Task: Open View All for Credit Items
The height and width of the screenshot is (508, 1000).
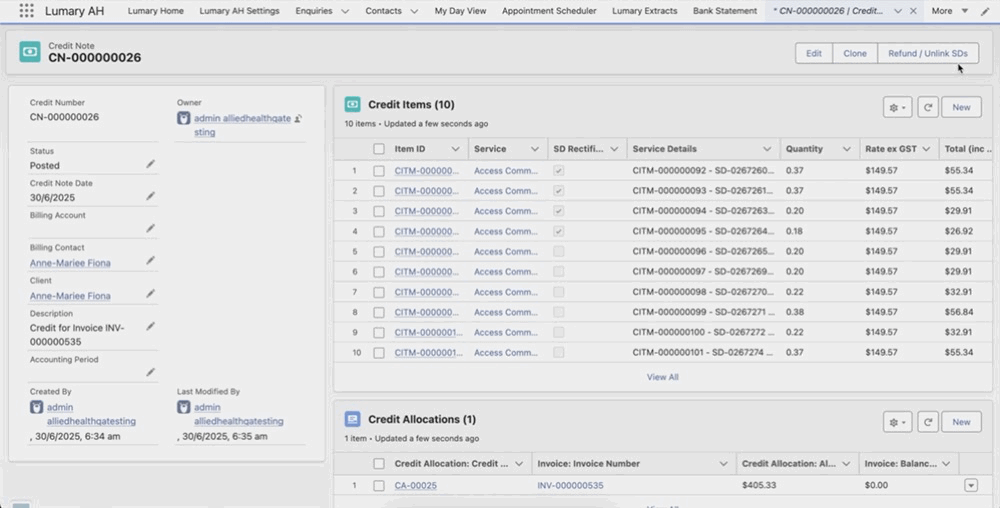Action: click(663, 377)
